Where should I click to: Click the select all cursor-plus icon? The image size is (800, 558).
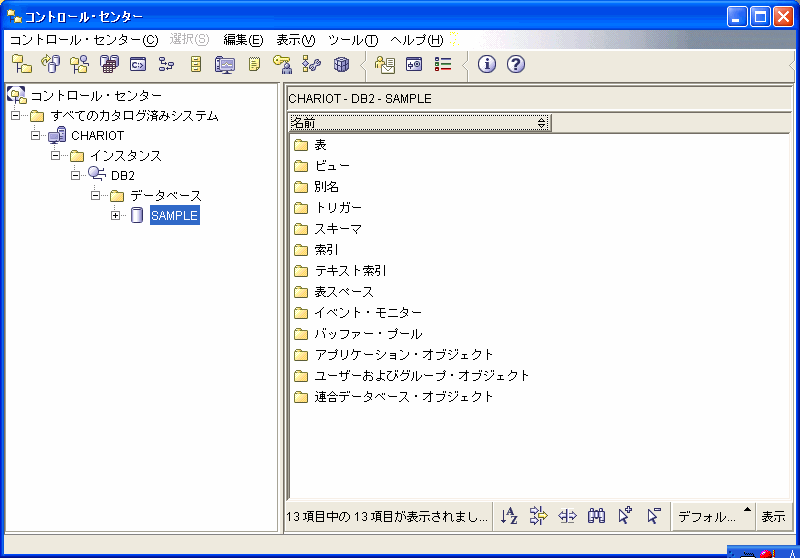click(x=625, y=516)
